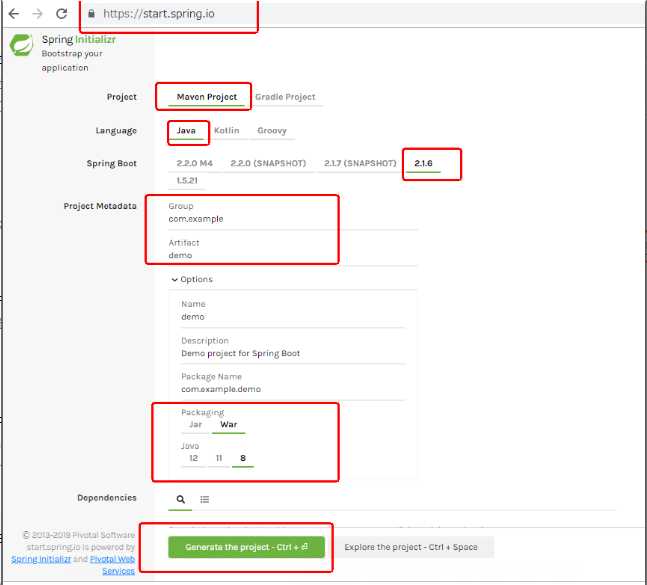This screenshot has width=647, height=585.
Task: Switch to dependency list view icon
Action: point(205,500)
